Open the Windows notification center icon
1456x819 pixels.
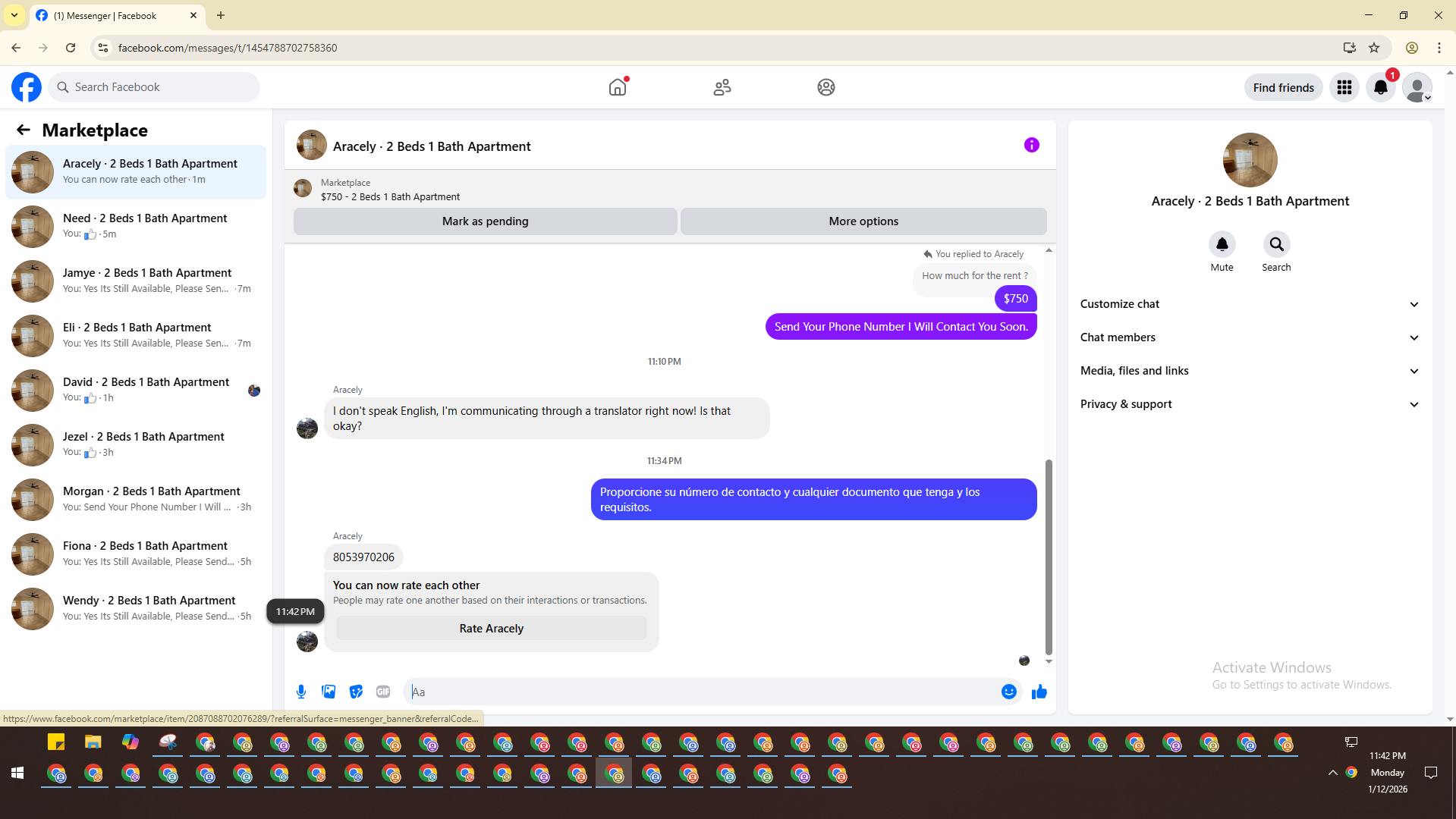tap(1431, 773)
